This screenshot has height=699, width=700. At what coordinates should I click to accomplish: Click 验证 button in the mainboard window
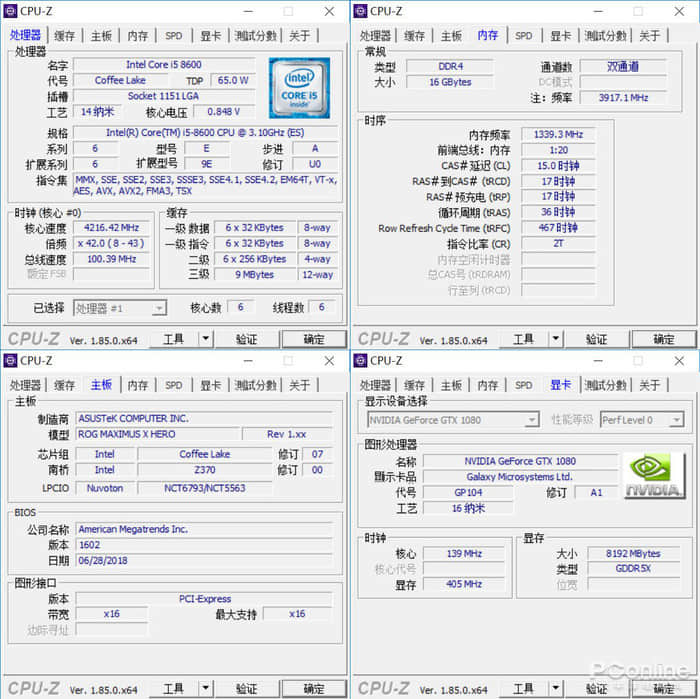pyautogui.click(x=246, y=688)
